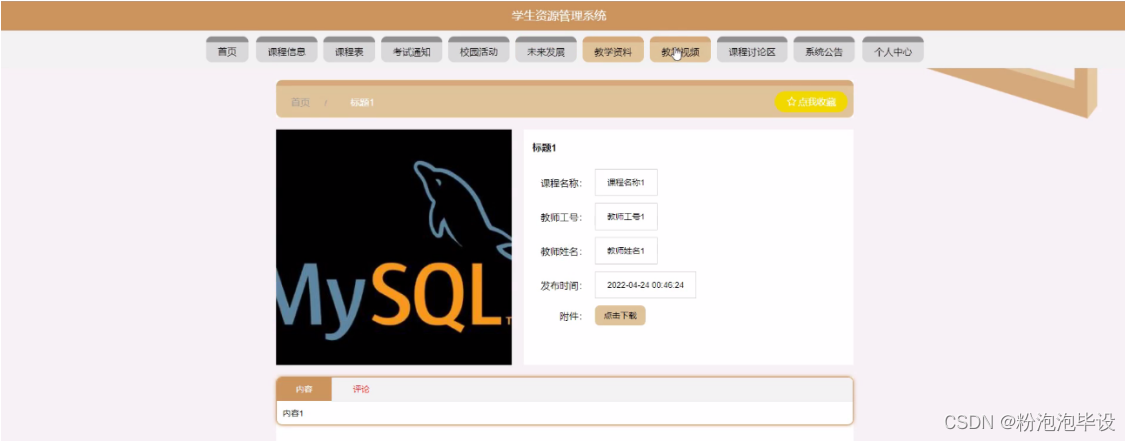
Task: Click the 课程名称1 value field
Action: 625,183
